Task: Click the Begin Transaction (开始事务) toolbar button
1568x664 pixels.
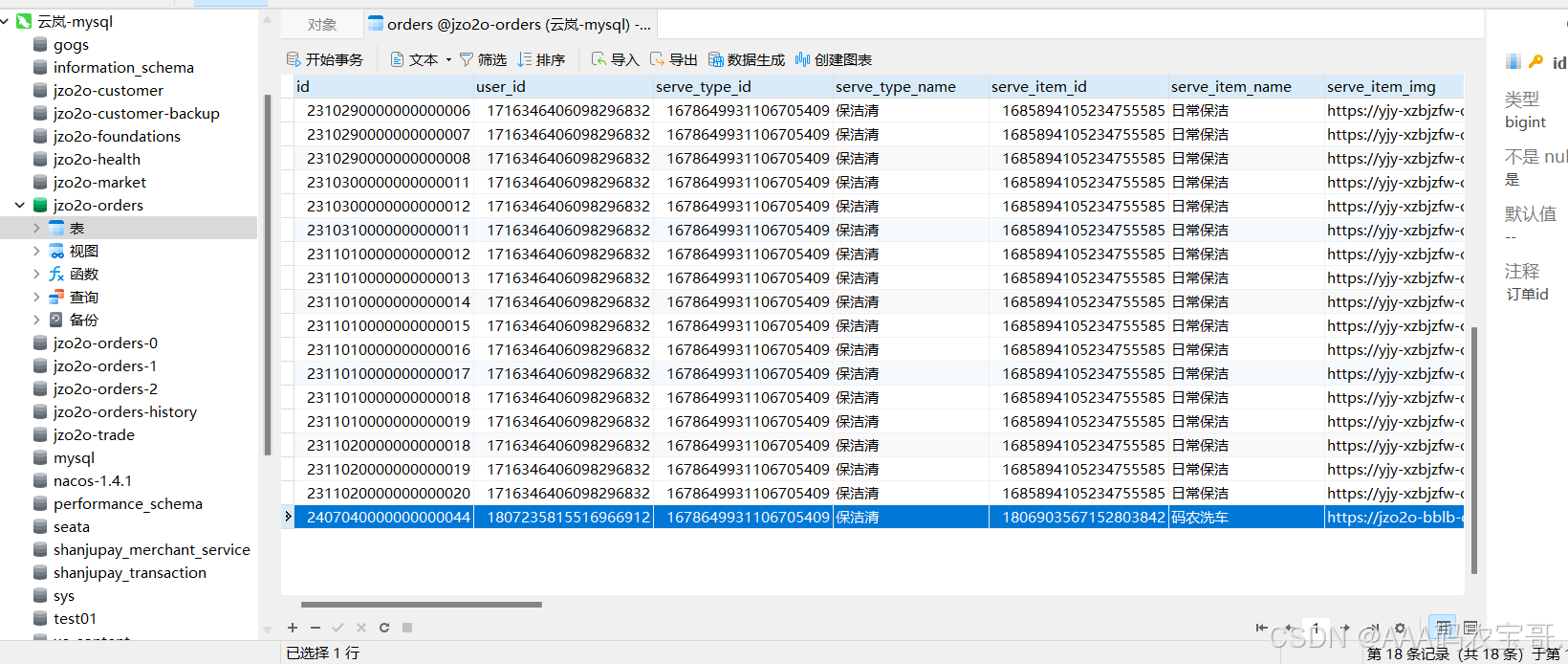Action: [x=325, y=59]
